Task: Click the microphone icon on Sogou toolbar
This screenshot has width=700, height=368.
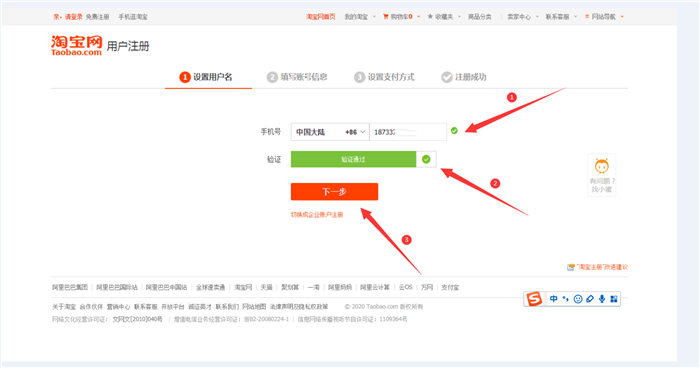Action: coord(602,299)
